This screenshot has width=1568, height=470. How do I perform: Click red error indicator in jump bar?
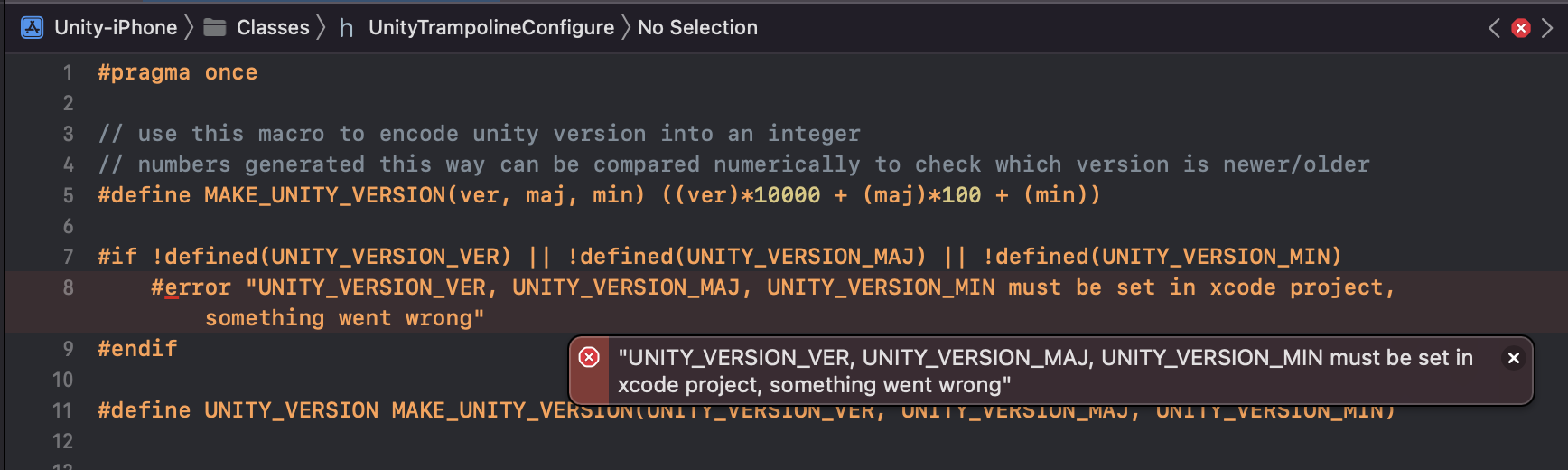pos(1521,28)
